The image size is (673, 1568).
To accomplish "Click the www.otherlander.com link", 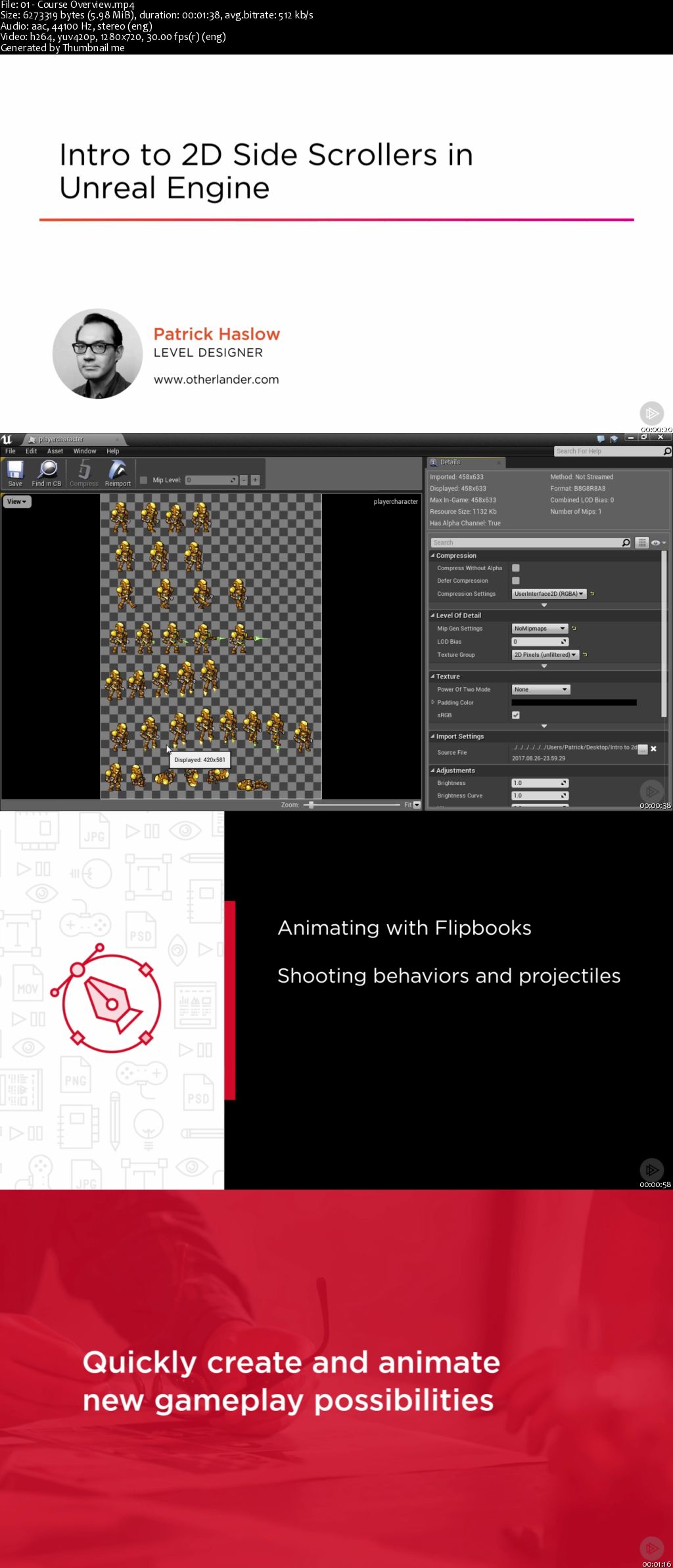I will coord(216,380).
